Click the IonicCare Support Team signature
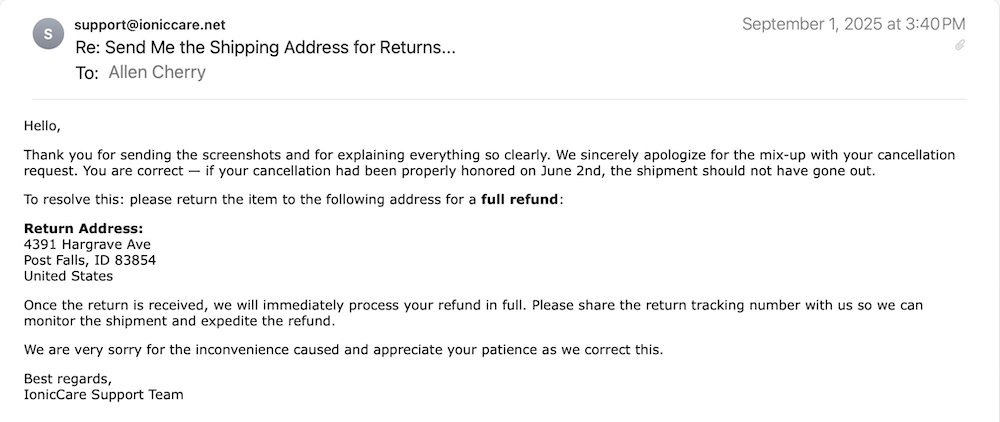The image size is (1000, 422). pyautogui.click(x=104, y=394)
